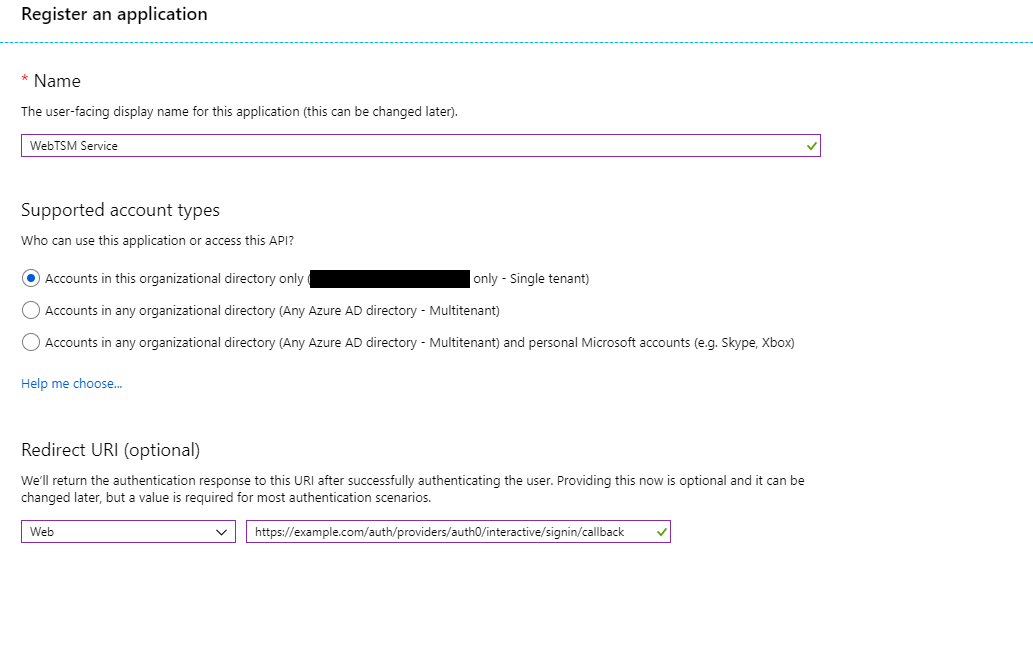Select the Any Azure AD directory Multitenant radio button
Image resolution: width=1033 pixels, height=663 pixels.
coord(31,310)
